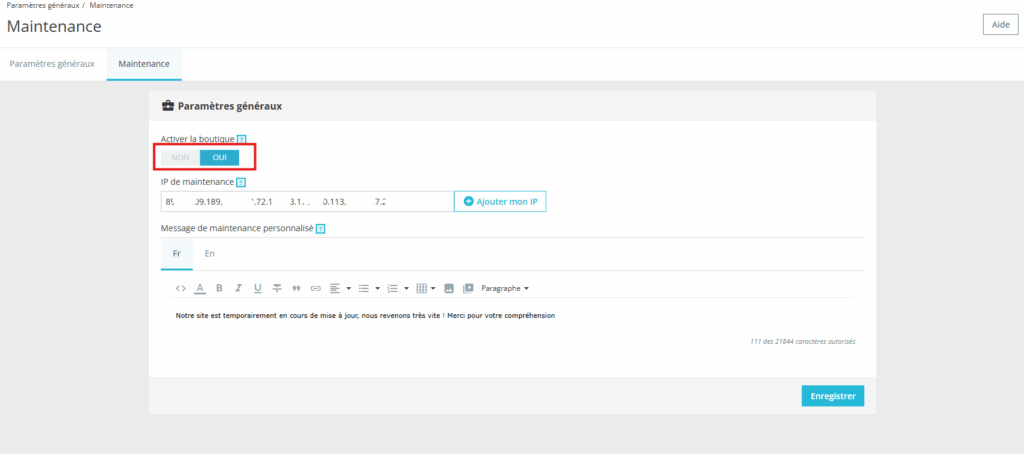Apply strikethrough formatting
The height and width of the screenshot is (454, 1024).
277,288
